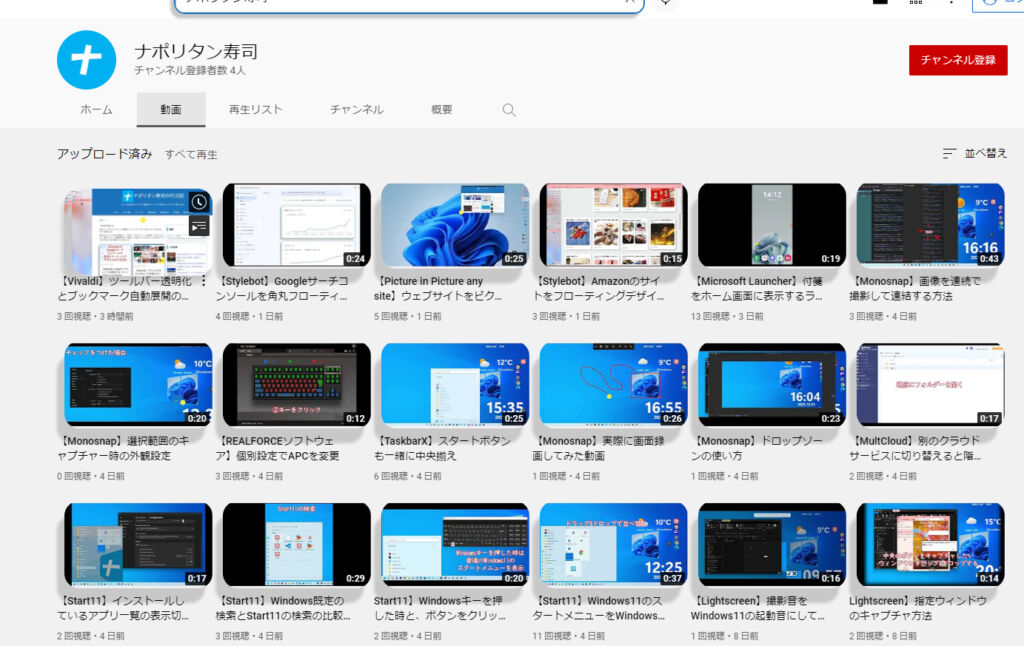Click title 【MultCloud】別のクラウドサービス
1024x646 pixels.
click(915, 448)
